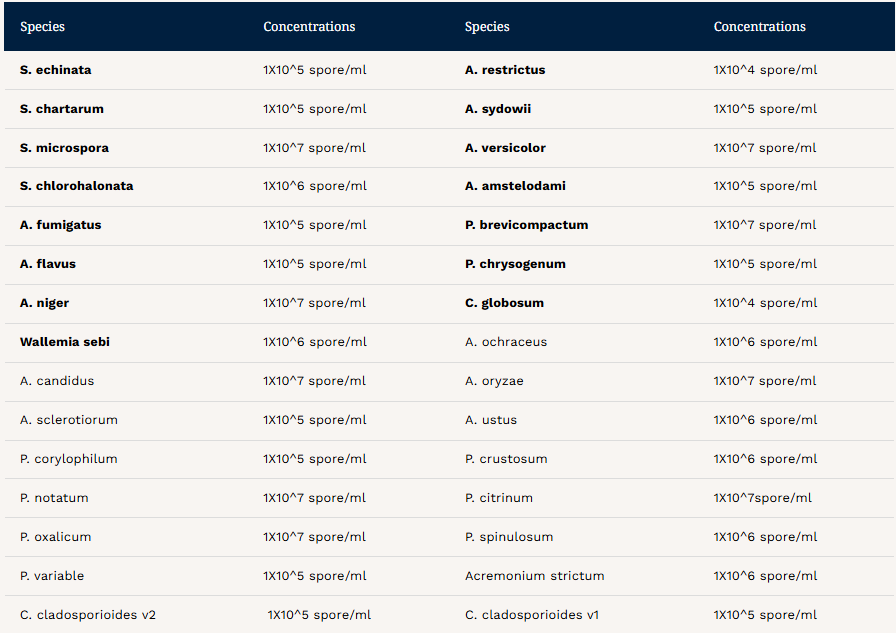Click the A. fumigatus table entry
896x633 pixels.
point(61,225)
